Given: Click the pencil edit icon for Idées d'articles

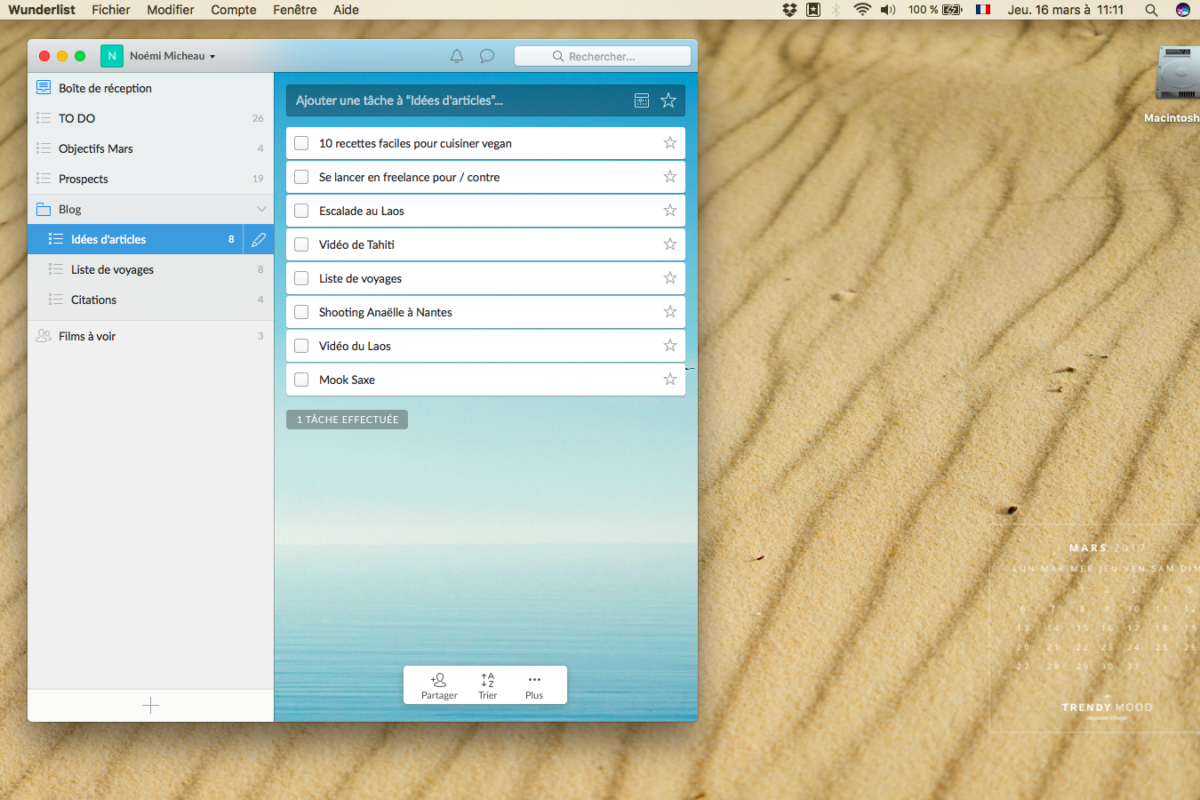Looking at the screenshot, I should pos(259,239).
